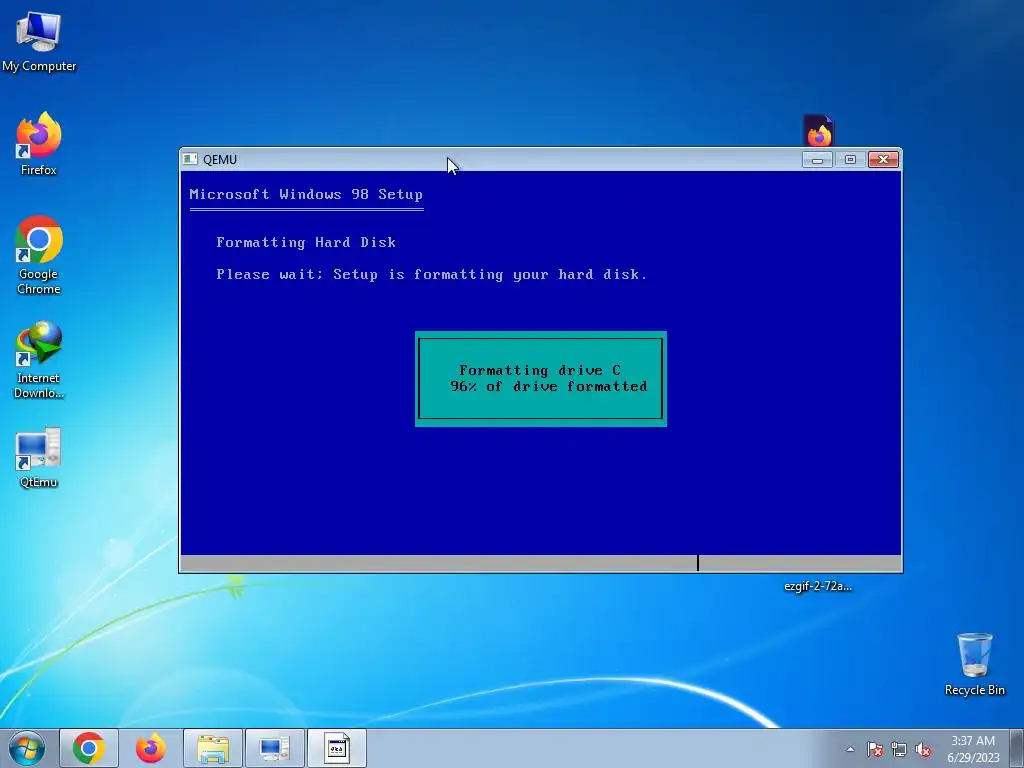Viewport: 1024px width, 768px height.
Task: Open Windows Explorer from the taskbar
Action: point(213,748)
